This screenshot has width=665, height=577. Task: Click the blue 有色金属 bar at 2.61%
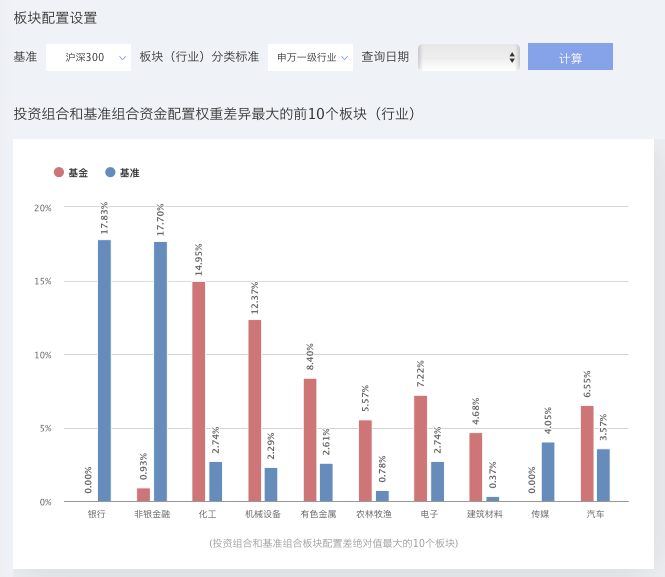click(x=326, y=482)
